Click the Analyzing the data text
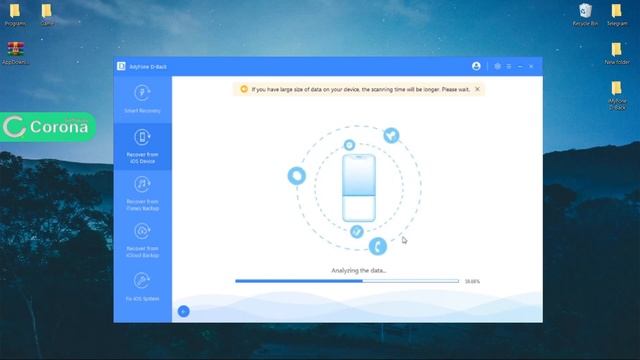This screenshot has width=640, height=360. coord(359,270)
